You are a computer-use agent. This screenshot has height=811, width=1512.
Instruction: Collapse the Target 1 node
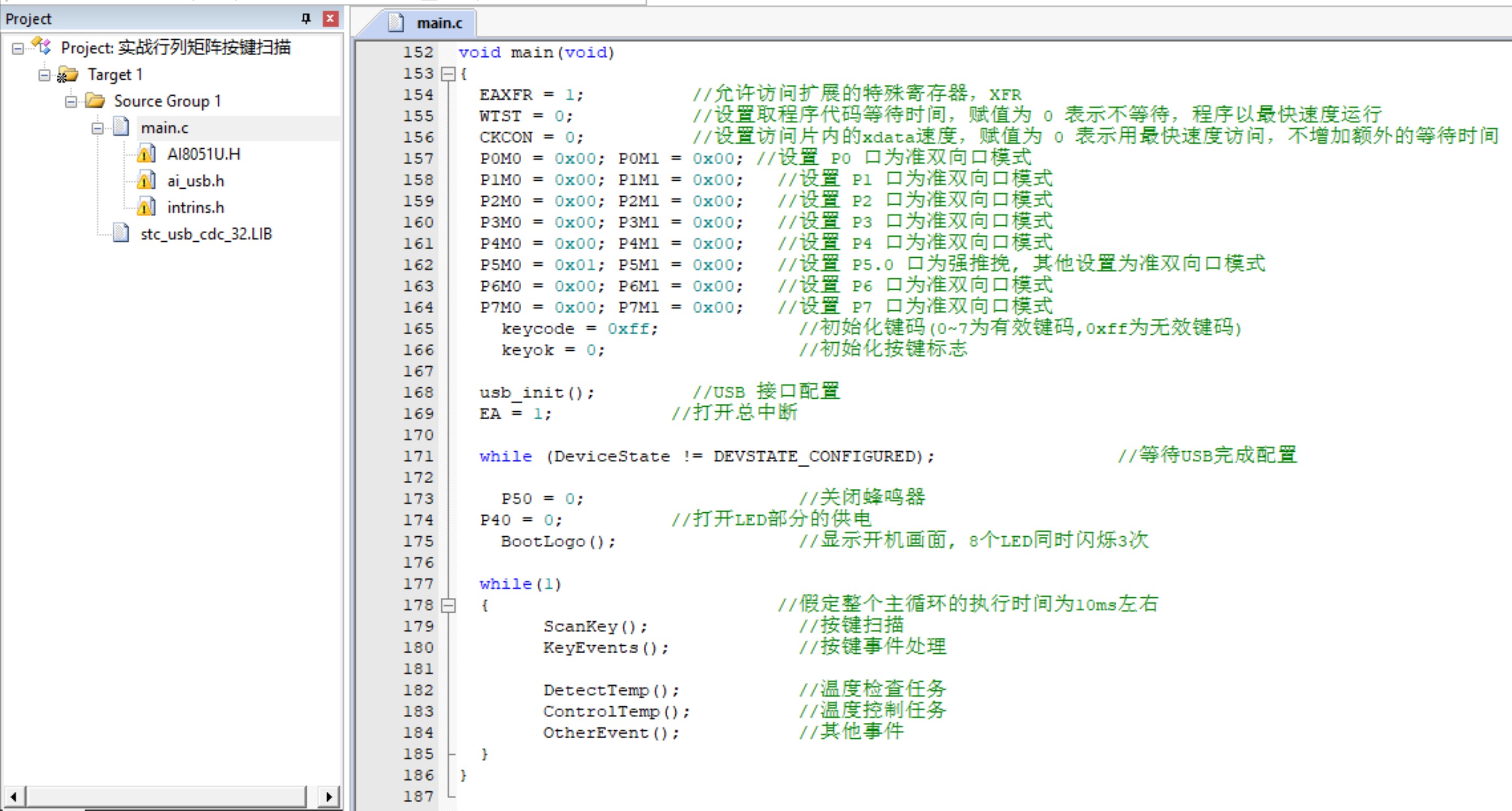(45, 75)
